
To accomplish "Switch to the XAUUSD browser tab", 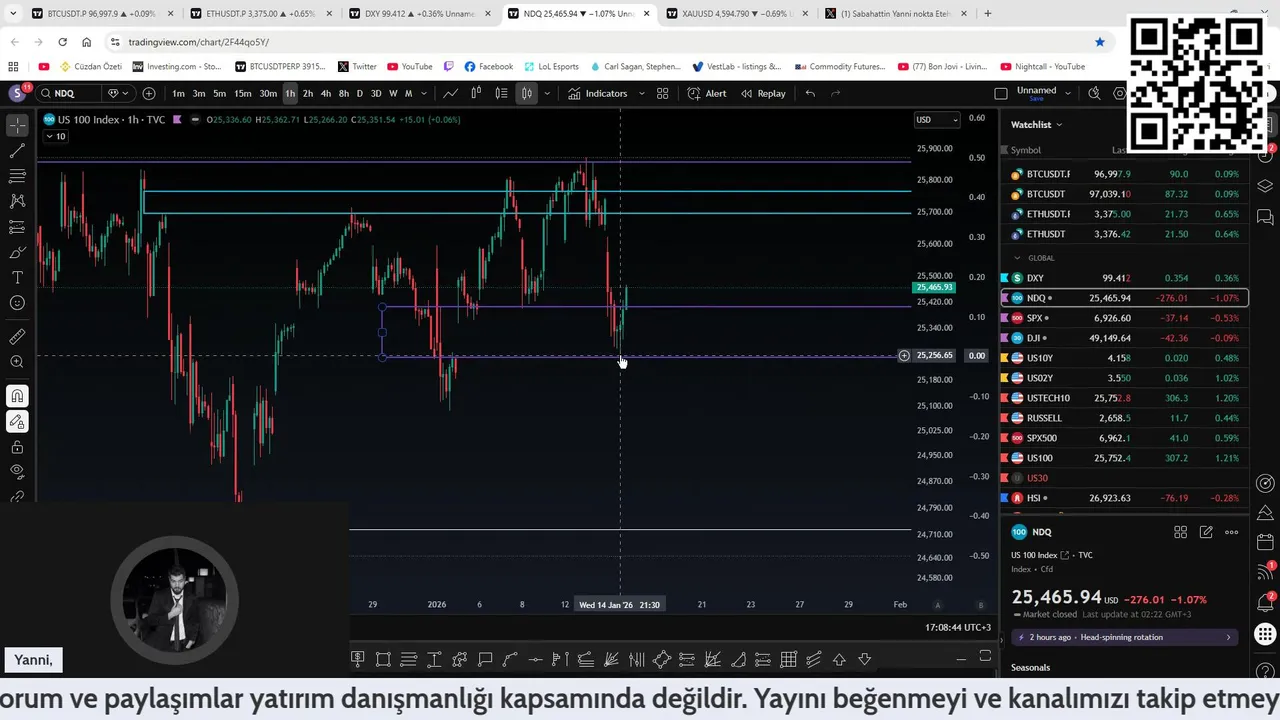I will [x=737, y=14].
